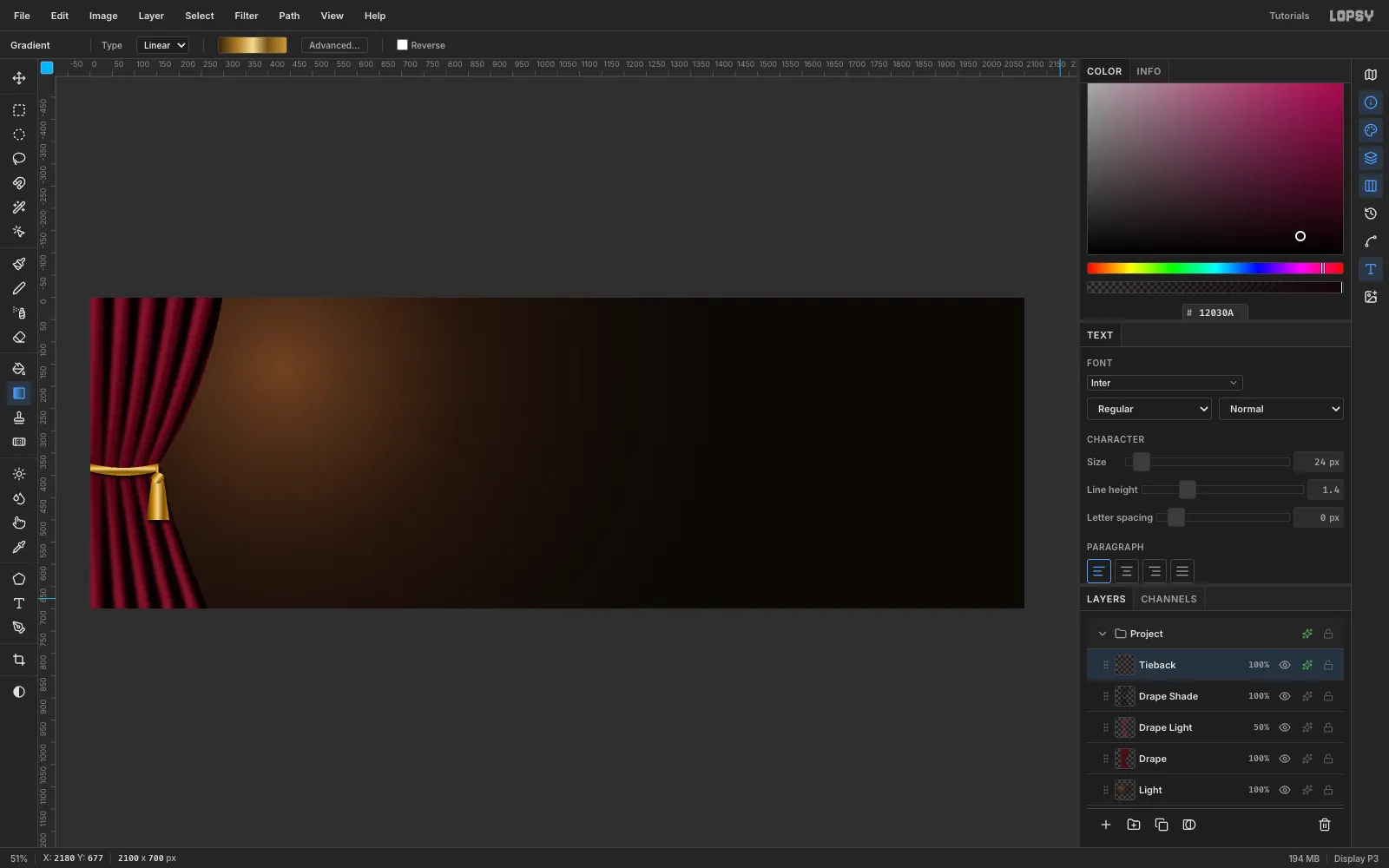This screenshot has height=868, width=1389.
Task: Select the Crop tool
Action: coord(19,660)
